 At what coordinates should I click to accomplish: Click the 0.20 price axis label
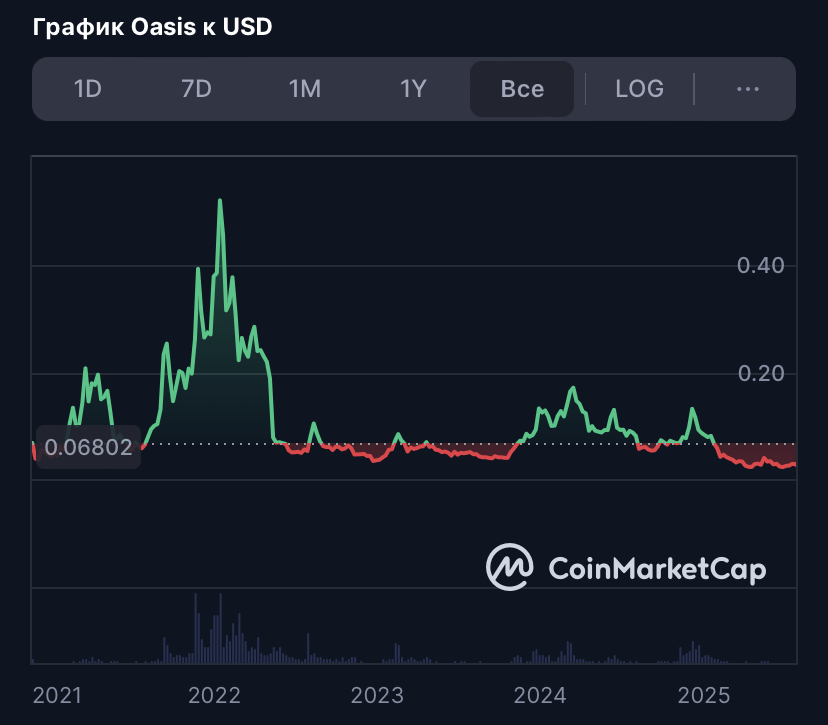[x=761, y=373]
